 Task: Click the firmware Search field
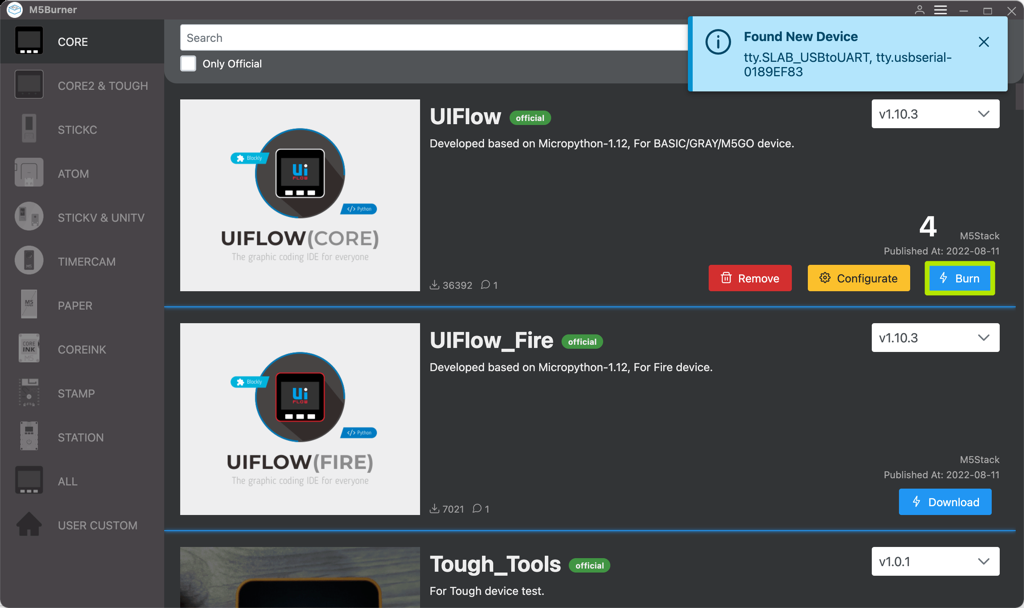click(434, 38)
